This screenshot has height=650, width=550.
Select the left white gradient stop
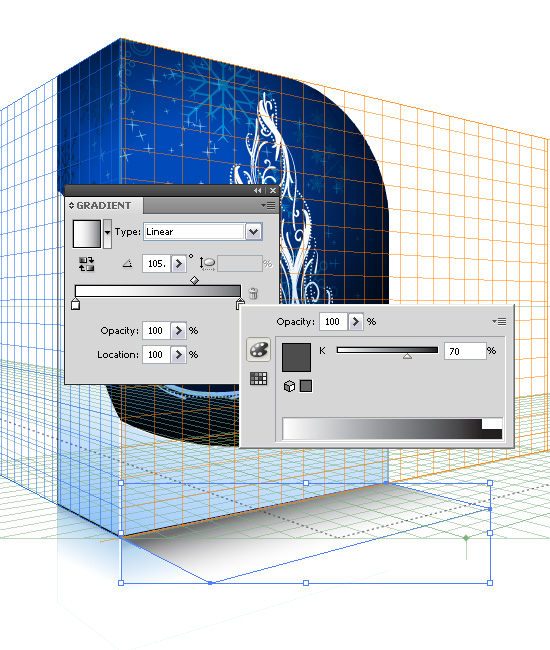coord(75,303)
